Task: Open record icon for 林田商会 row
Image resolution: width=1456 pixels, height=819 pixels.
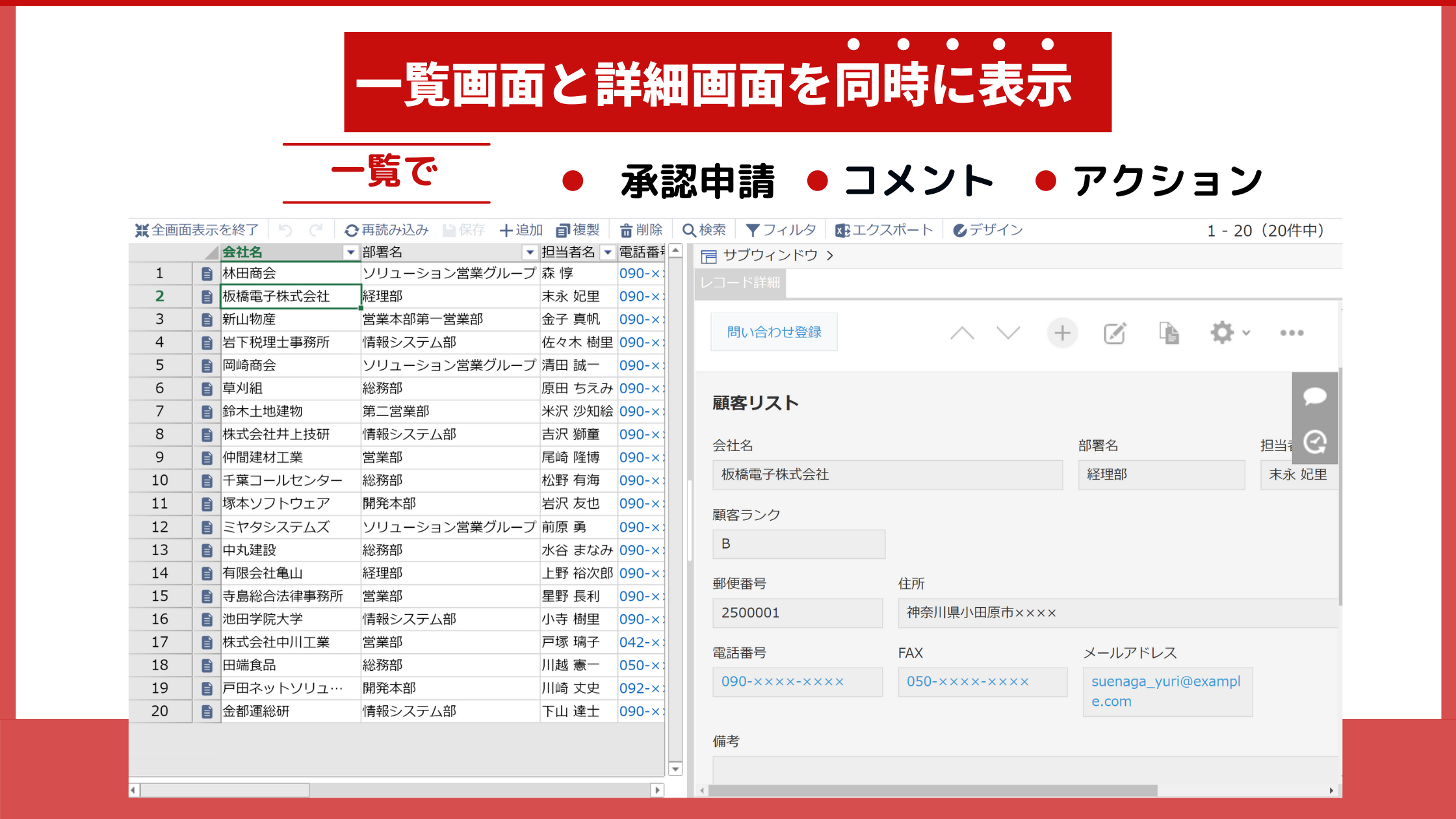Action: pyautogui.click(x=207, y=274)
